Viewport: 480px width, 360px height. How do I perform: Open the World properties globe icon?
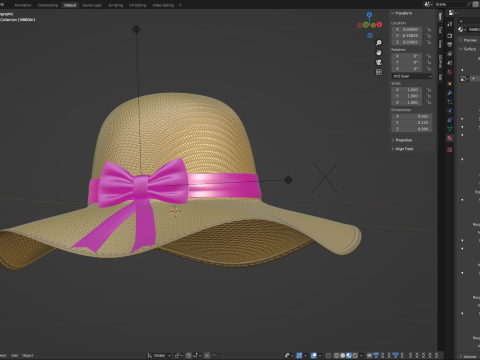coord(450,72)
